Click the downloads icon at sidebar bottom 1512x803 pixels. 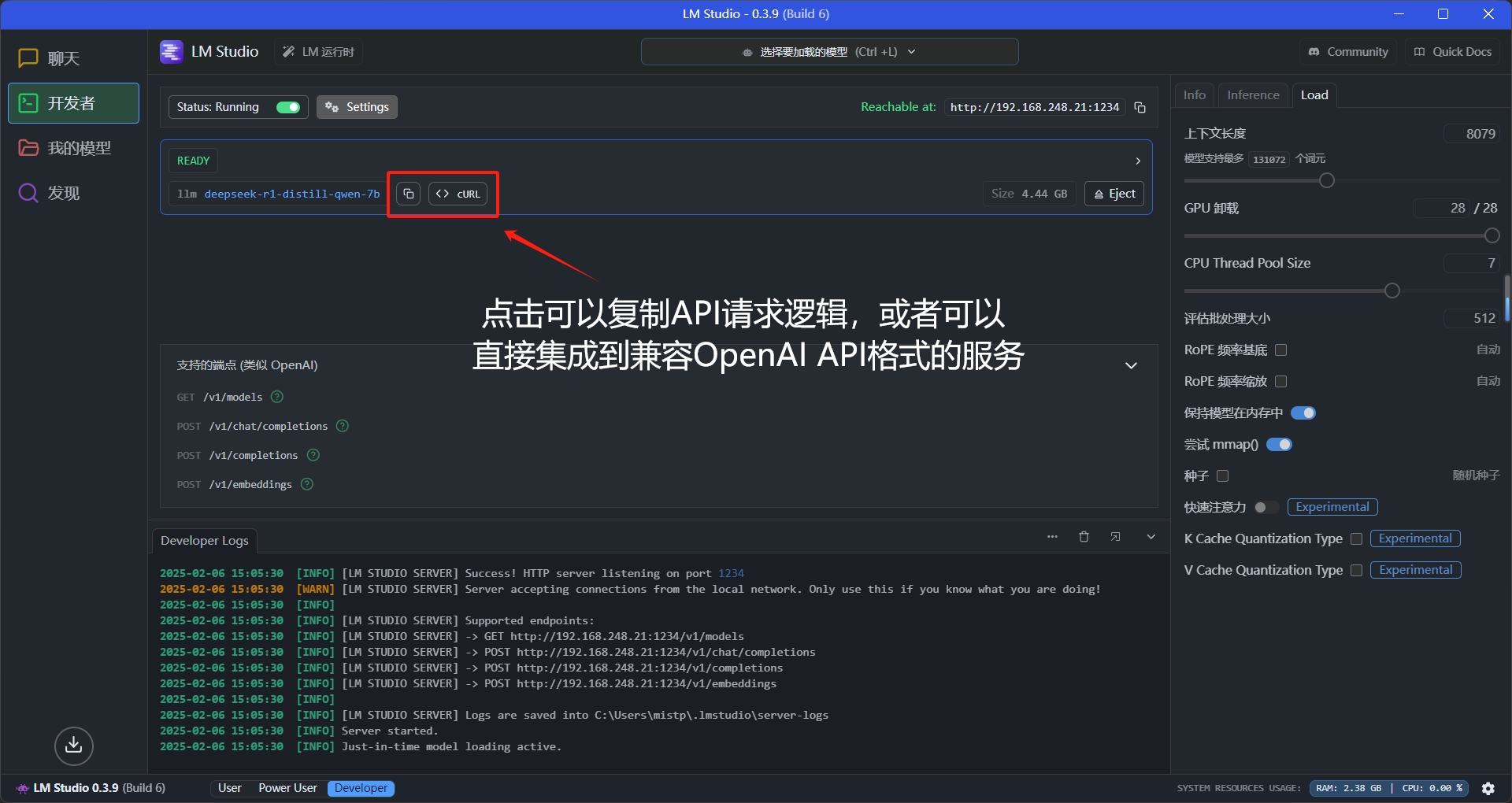(x=74, y=746)
